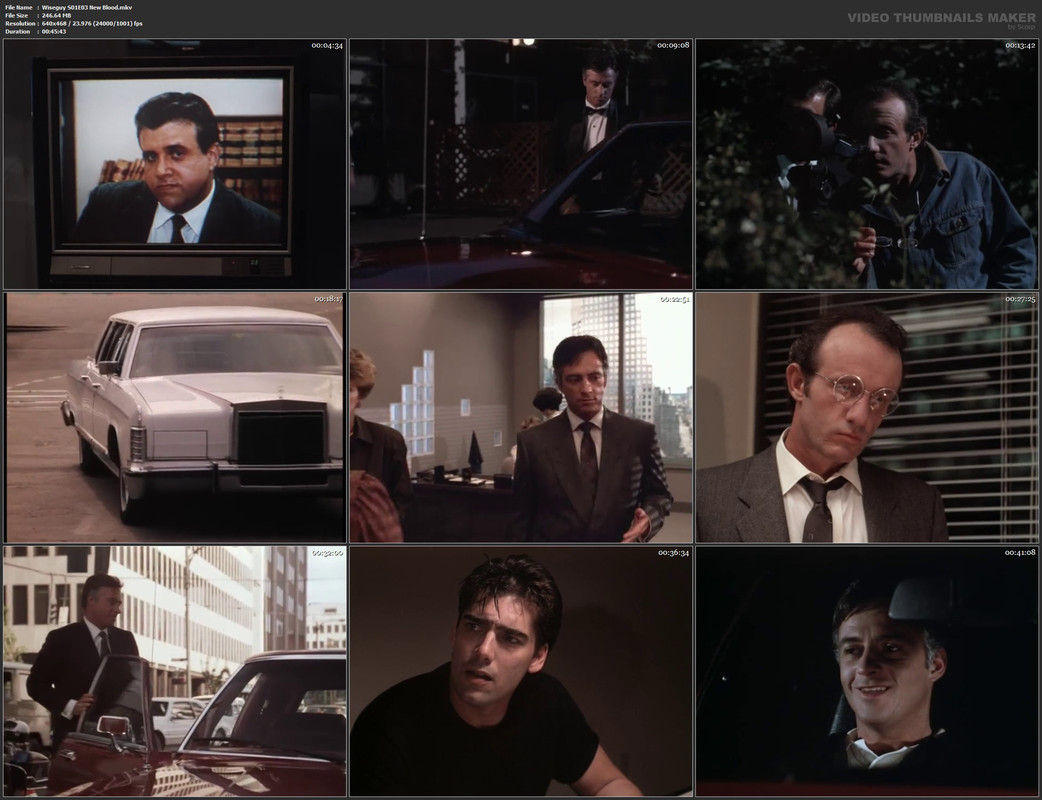Screen dimensions: 1042x800
Task: Select the thumbnail at 00:27:25
Action: pyautogui.click(x=867, y=417)
